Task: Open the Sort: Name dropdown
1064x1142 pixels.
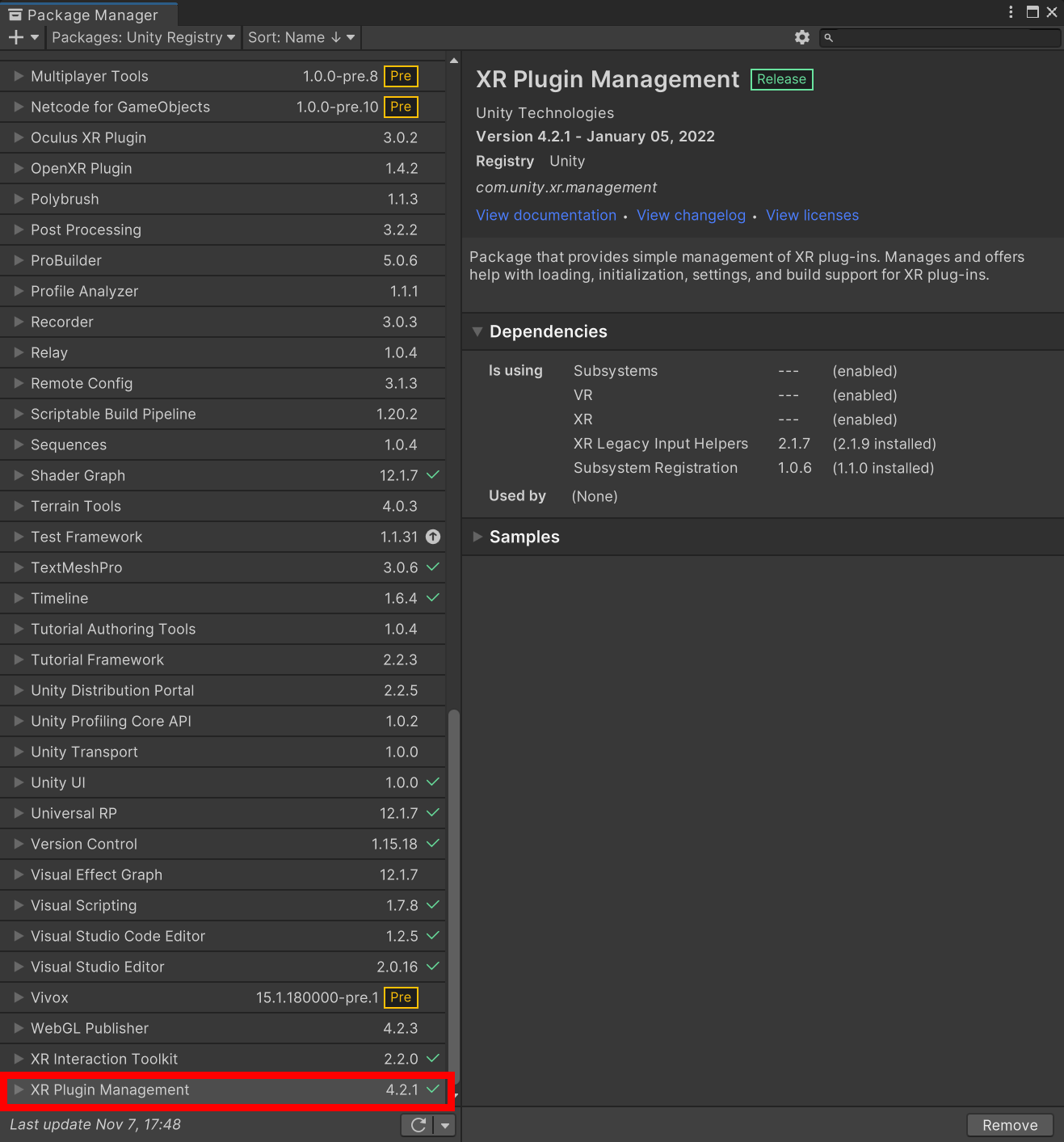Action: tap(301, 37)
